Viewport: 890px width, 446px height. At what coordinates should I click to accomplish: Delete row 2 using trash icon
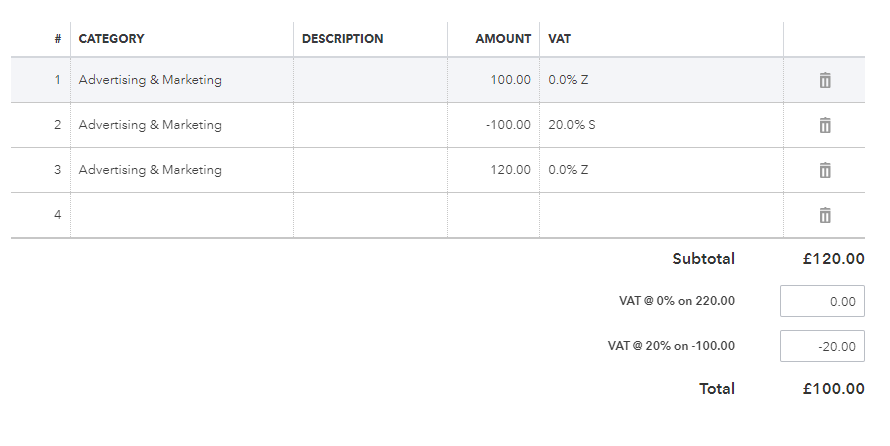click(825, 125)
